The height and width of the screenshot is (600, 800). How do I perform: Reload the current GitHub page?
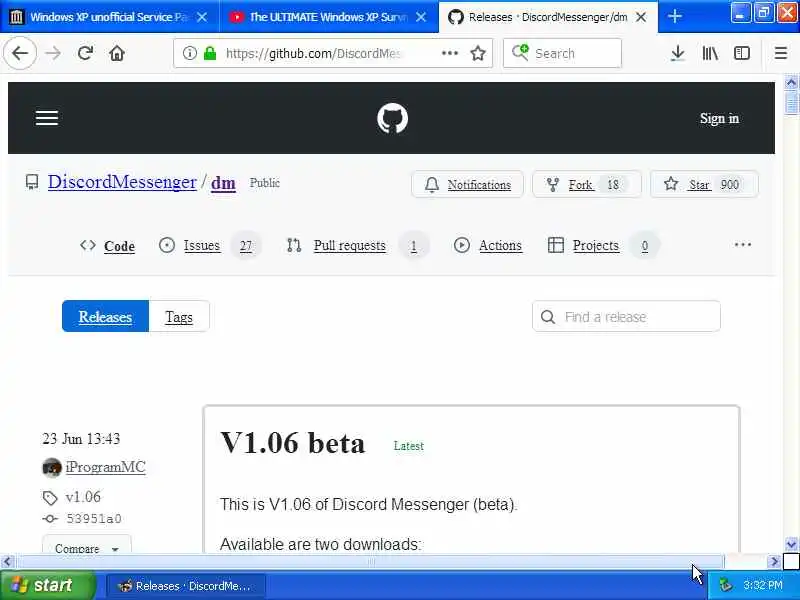click(x=85, y=53)
